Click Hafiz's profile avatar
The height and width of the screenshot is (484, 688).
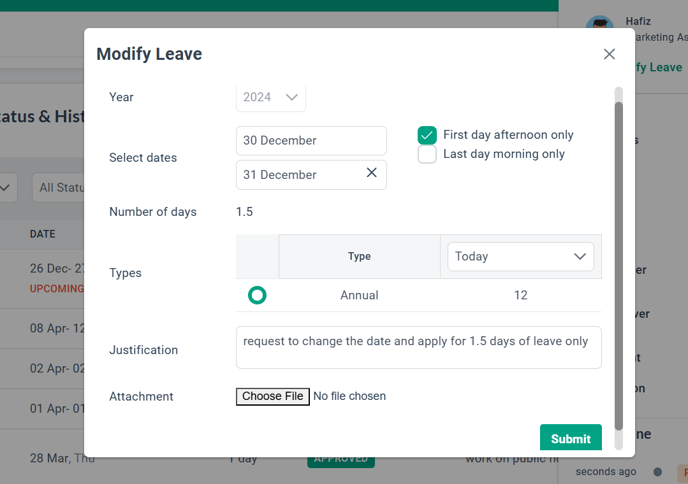pyautogui.click(x=599, y=22)
